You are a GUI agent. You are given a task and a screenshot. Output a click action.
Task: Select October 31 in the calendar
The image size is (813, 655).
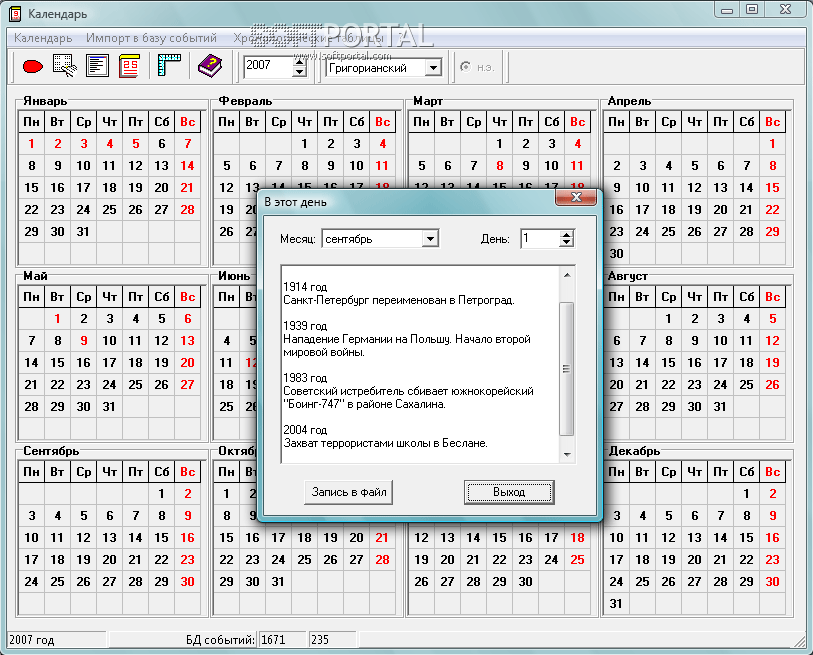(x=278, y=582)
